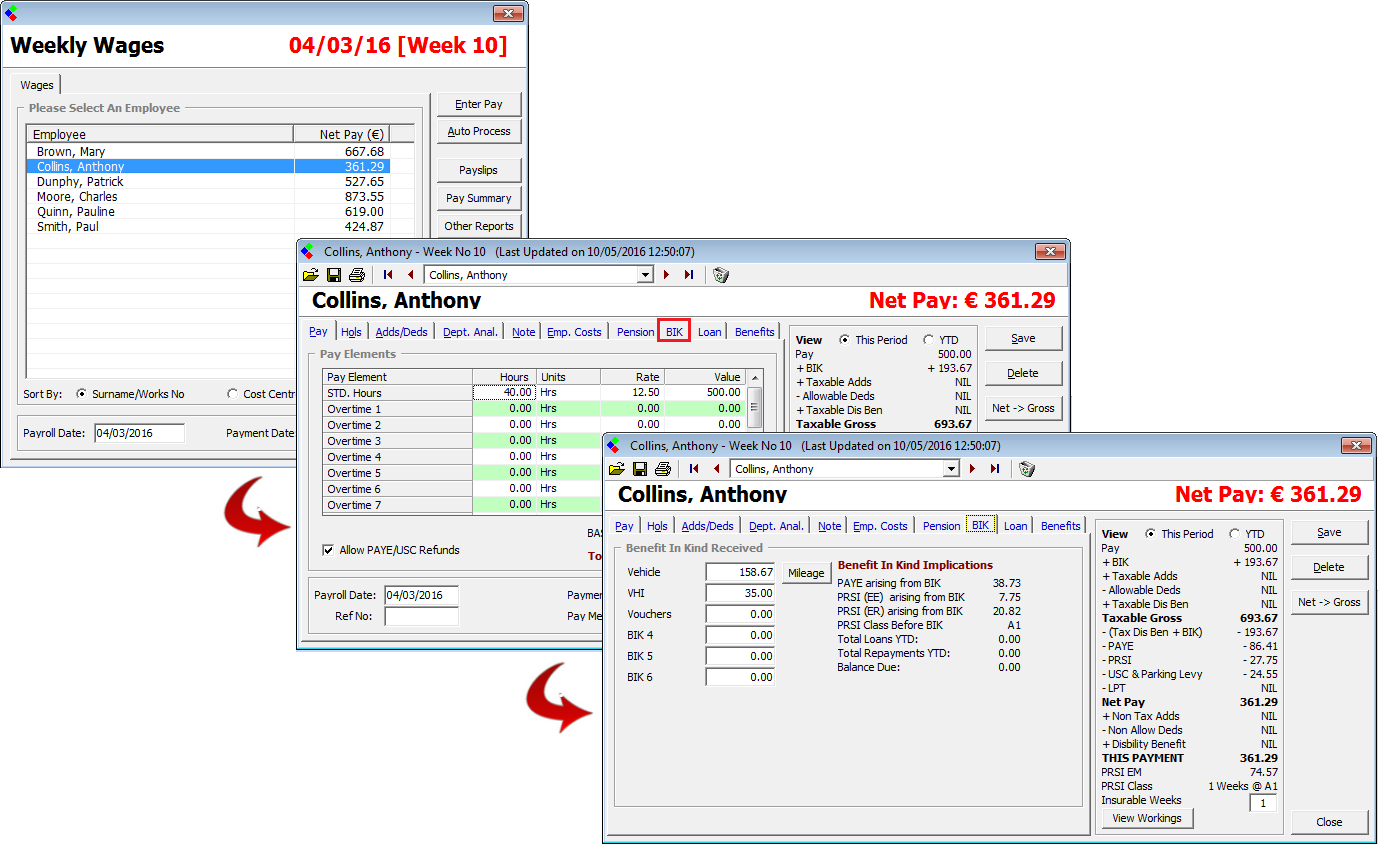The width and height of the screenshot is (1379, 847).
Task: Click the floppy disk save icon in the front BIK window
Action: click(x=640, y=469)
